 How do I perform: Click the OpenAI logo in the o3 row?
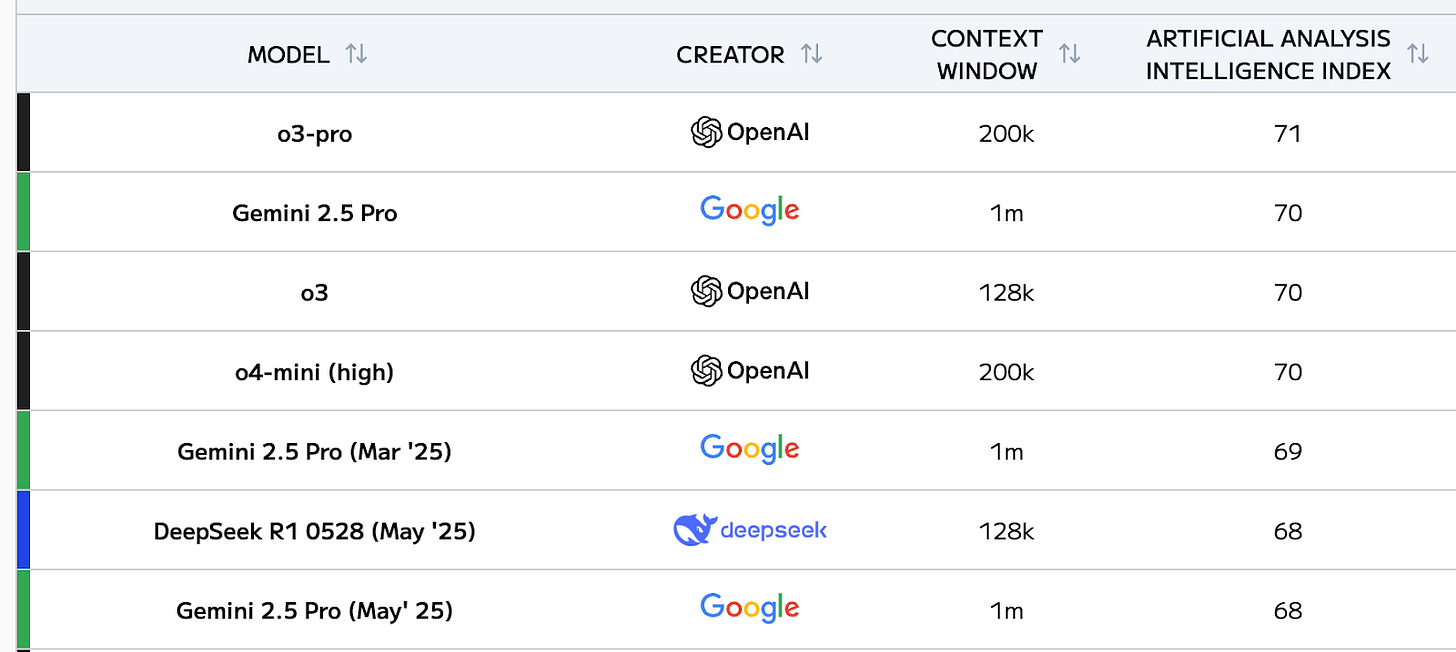750,291
